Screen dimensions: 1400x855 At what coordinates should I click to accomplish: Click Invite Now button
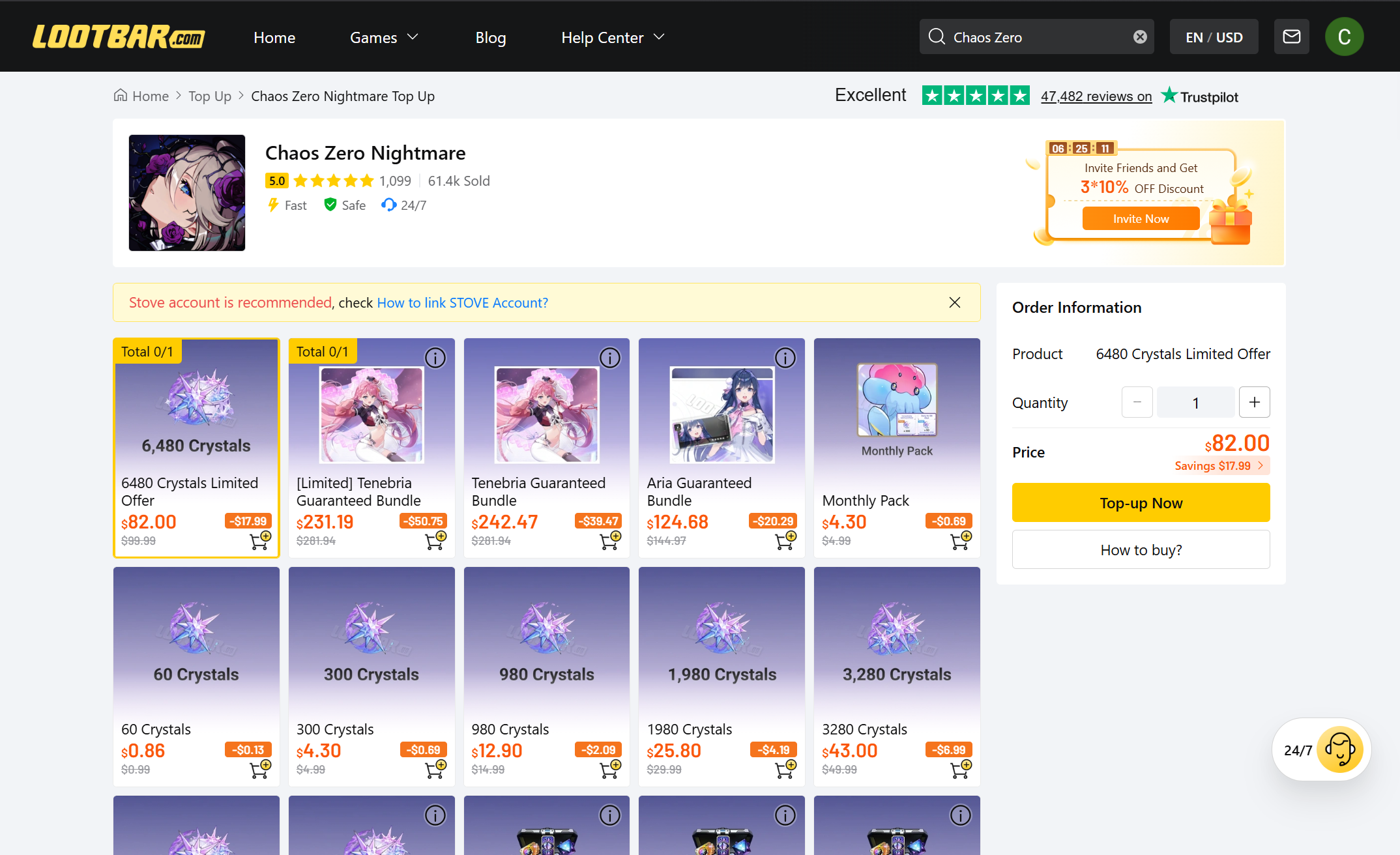click(1141, 218)
